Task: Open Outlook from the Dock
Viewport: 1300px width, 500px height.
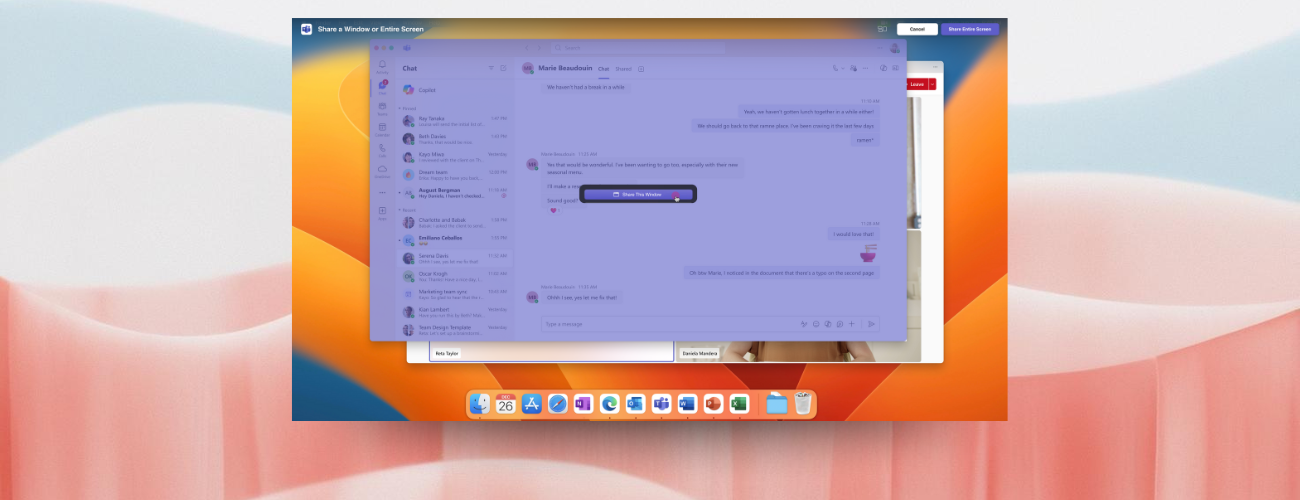Action: point(635,404)
